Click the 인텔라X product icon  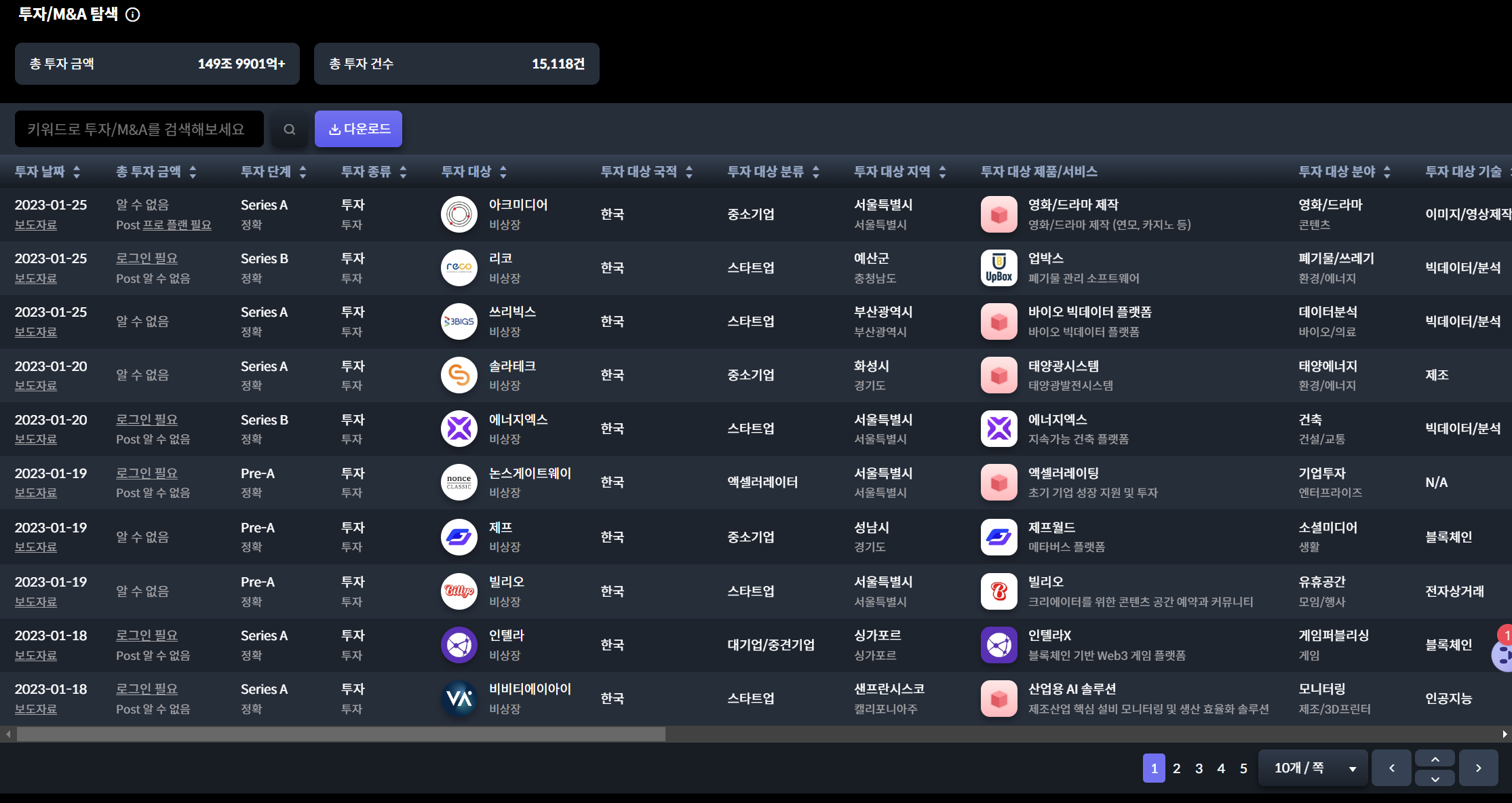(999, 645)
